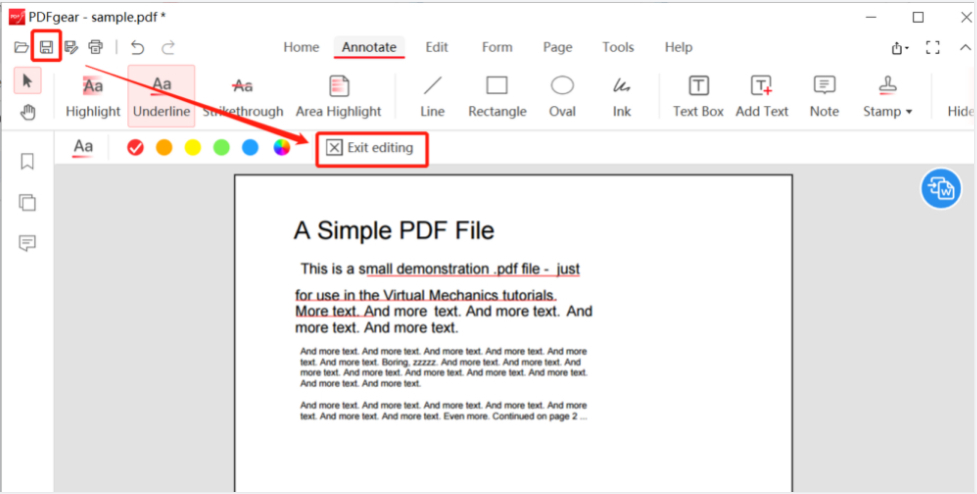
Task: Open the Tools tab
Action: [x=617, y=47]
